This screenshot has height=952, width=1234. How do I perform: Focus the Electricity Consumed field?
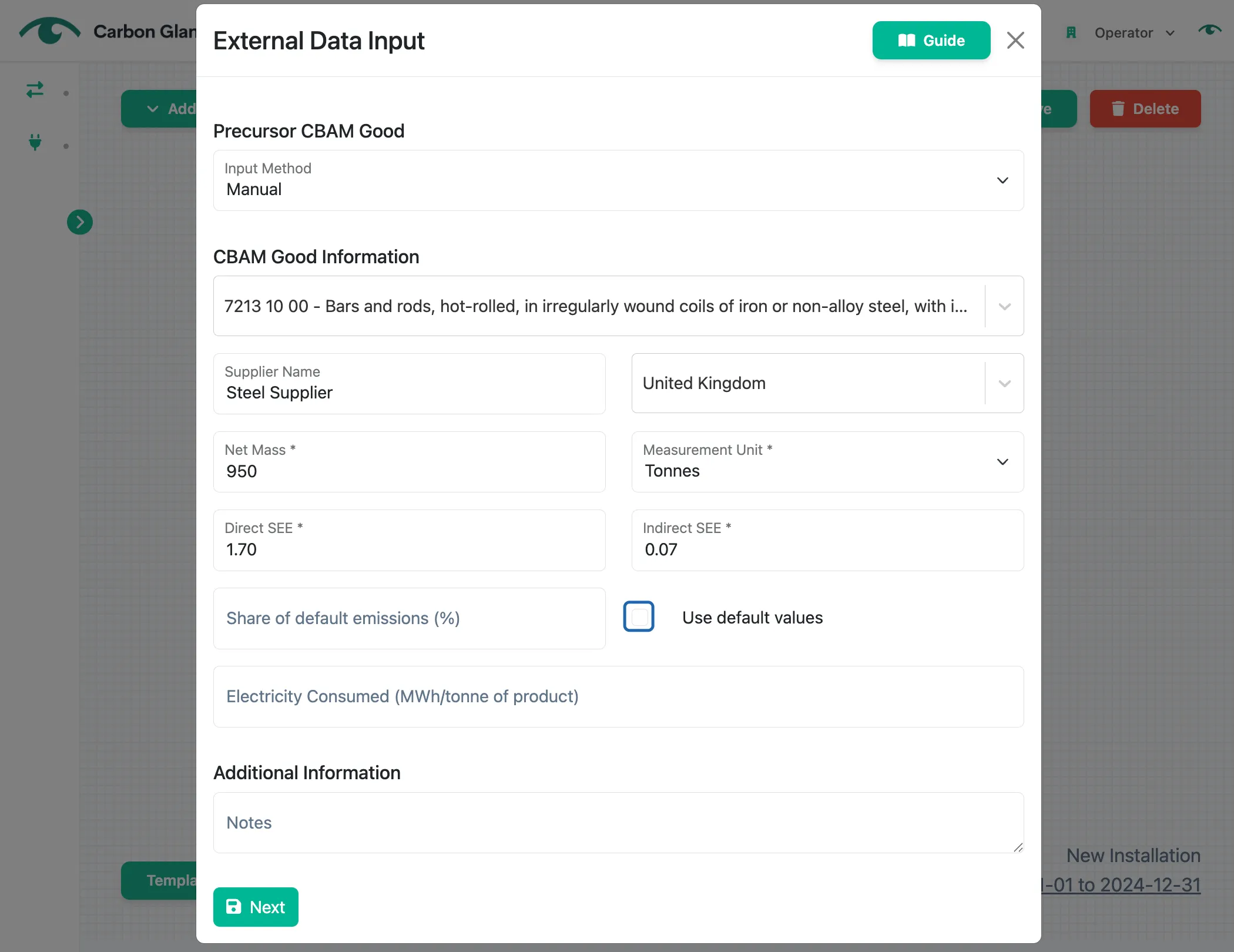618,696
